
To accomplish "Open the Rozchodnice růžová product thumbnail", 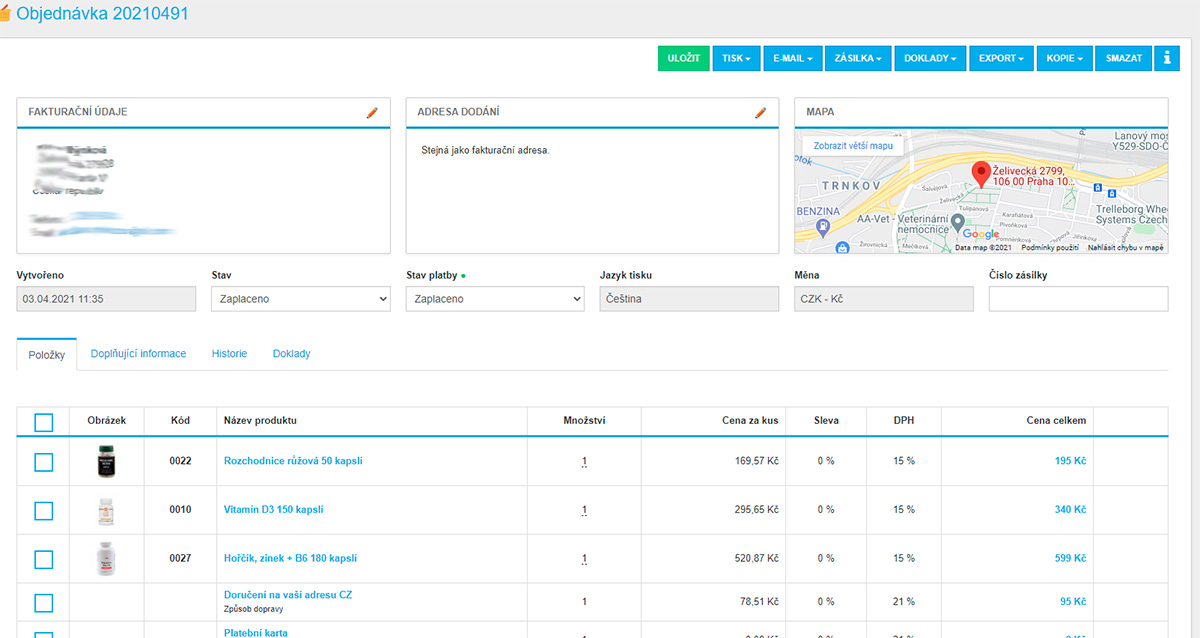I will point(106,461).
